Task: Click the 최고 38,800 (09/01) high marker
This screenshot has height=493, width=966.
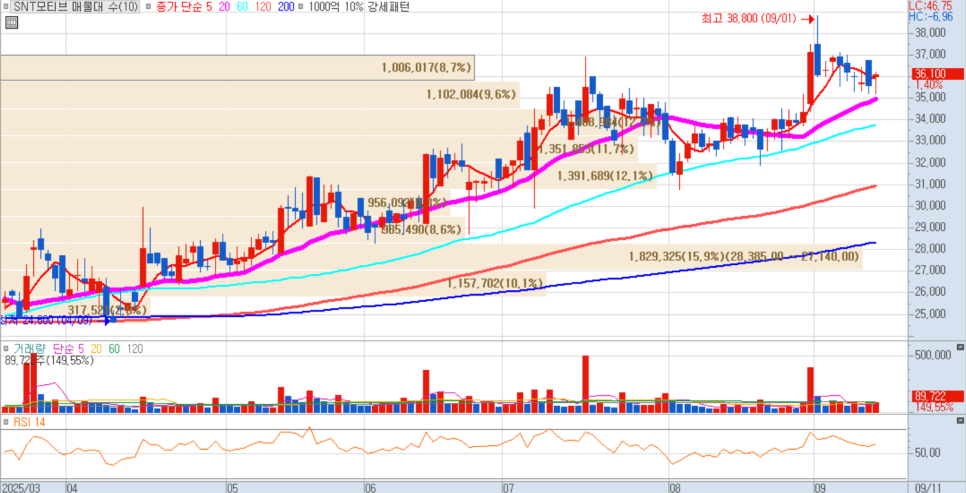Action: click(750, 19)
